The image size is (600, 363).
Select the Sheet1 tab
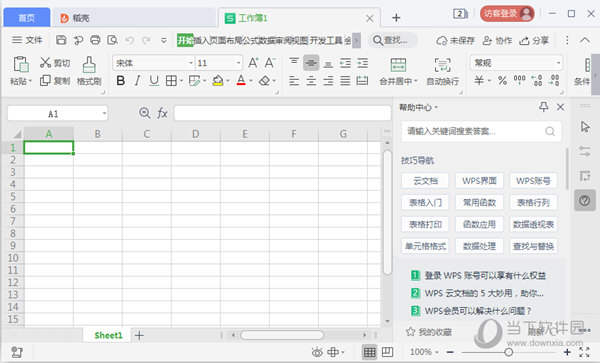point(108,335)
